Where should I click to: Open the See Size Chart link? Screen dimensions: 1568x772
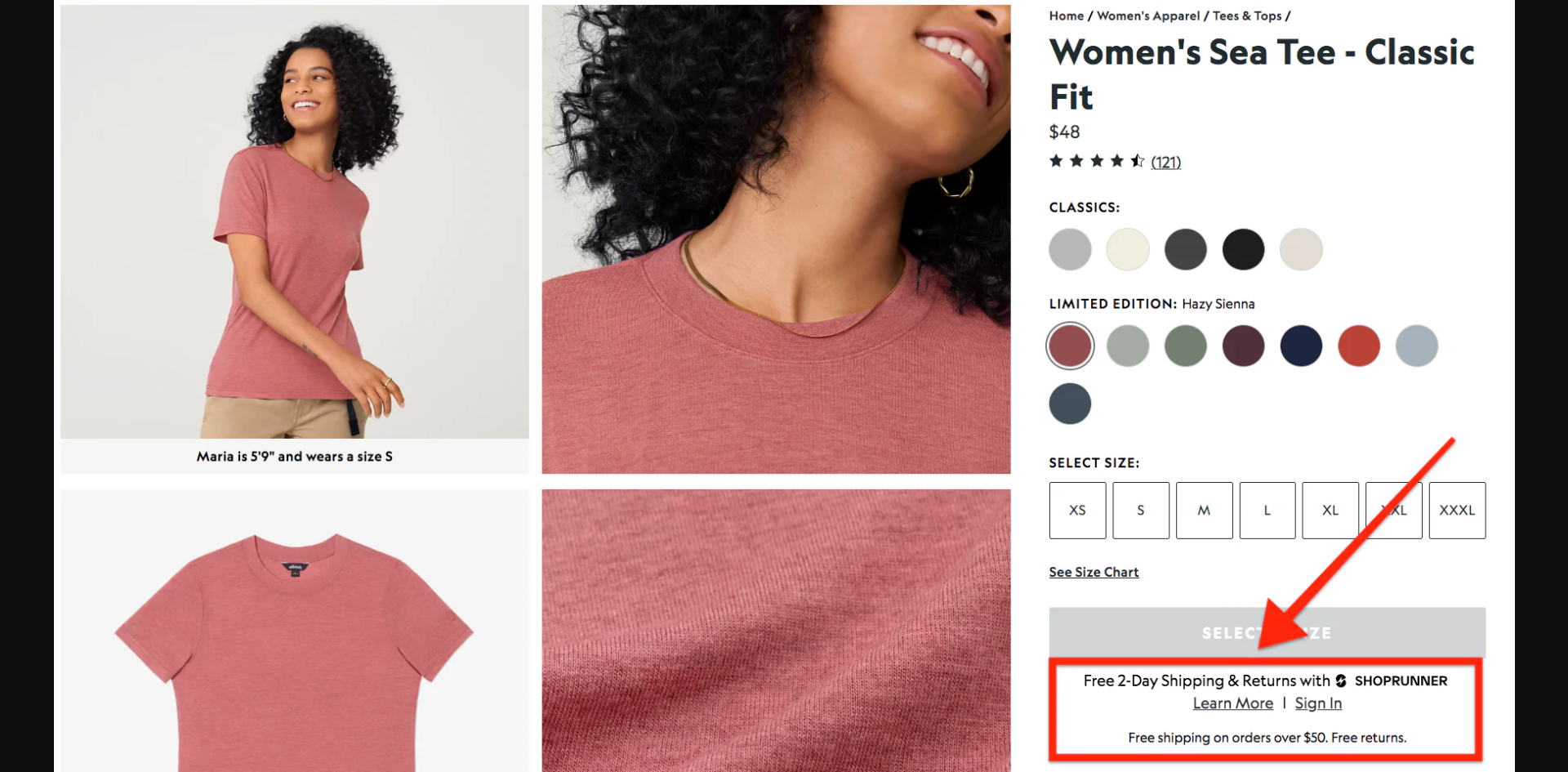1094,572
